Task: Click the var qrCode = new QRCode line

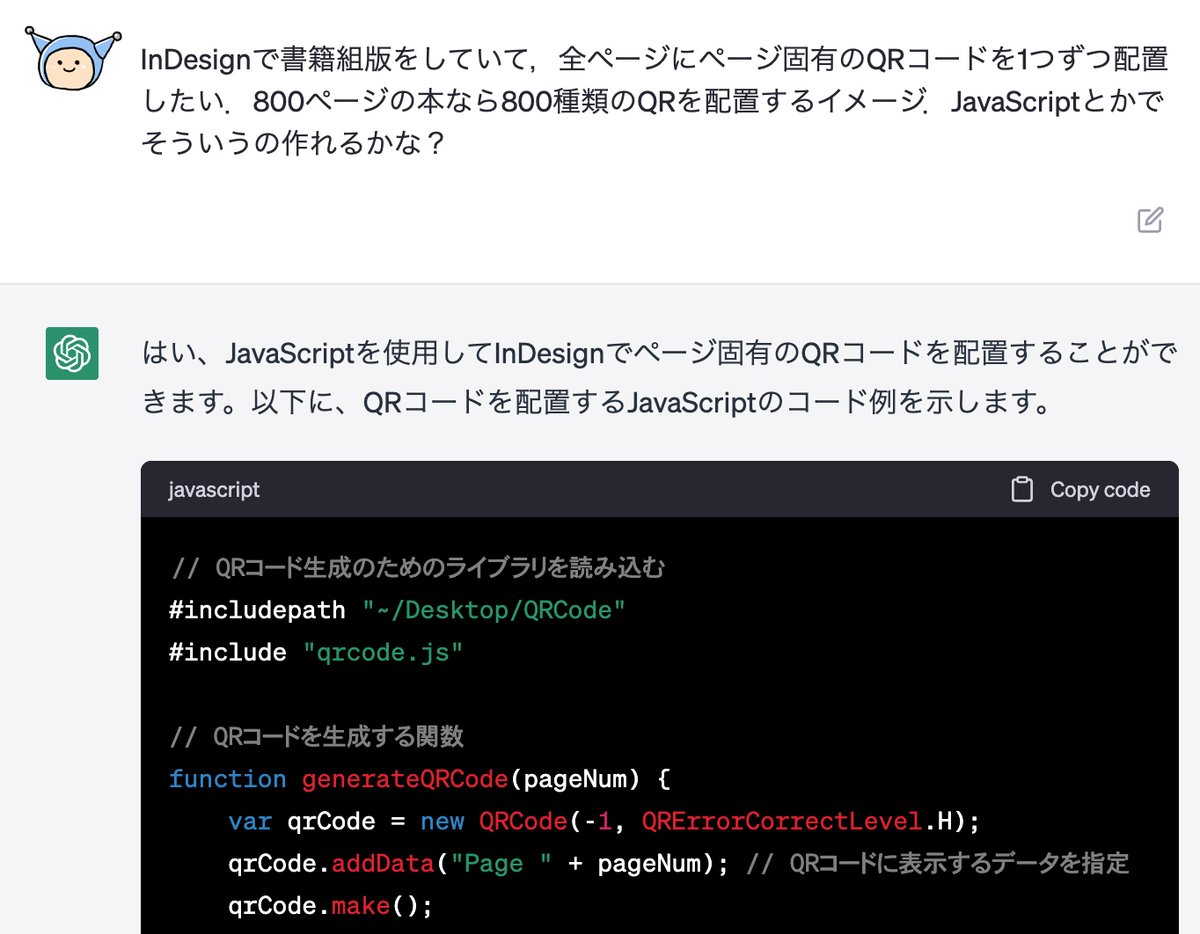Action: click(604, 821)
